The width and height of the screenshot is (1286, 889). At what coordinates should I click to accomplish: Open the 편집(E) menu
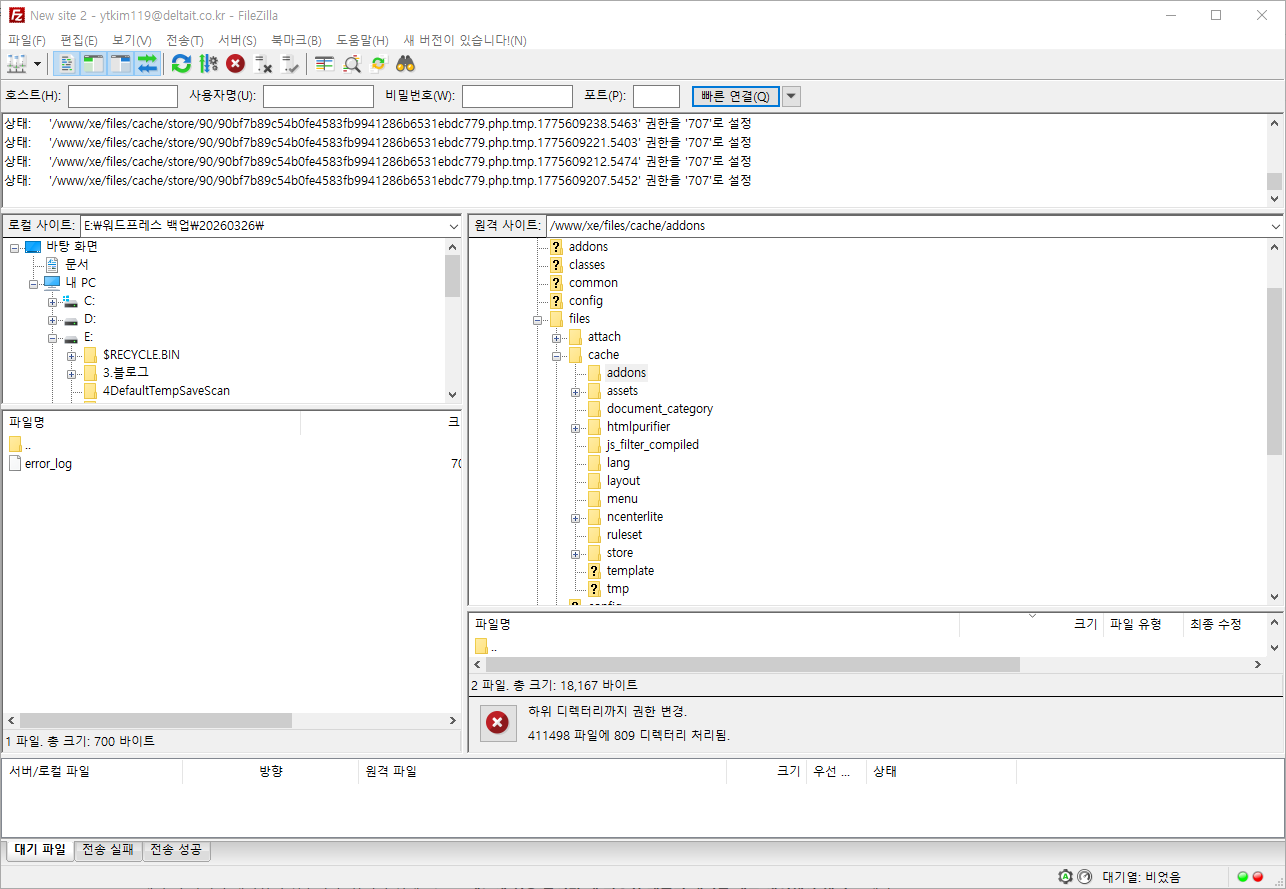click(79, 40)
